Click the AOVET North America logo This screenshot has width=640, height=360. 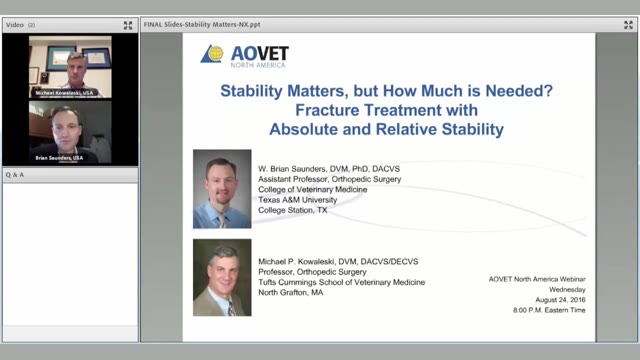pos(244,56)
